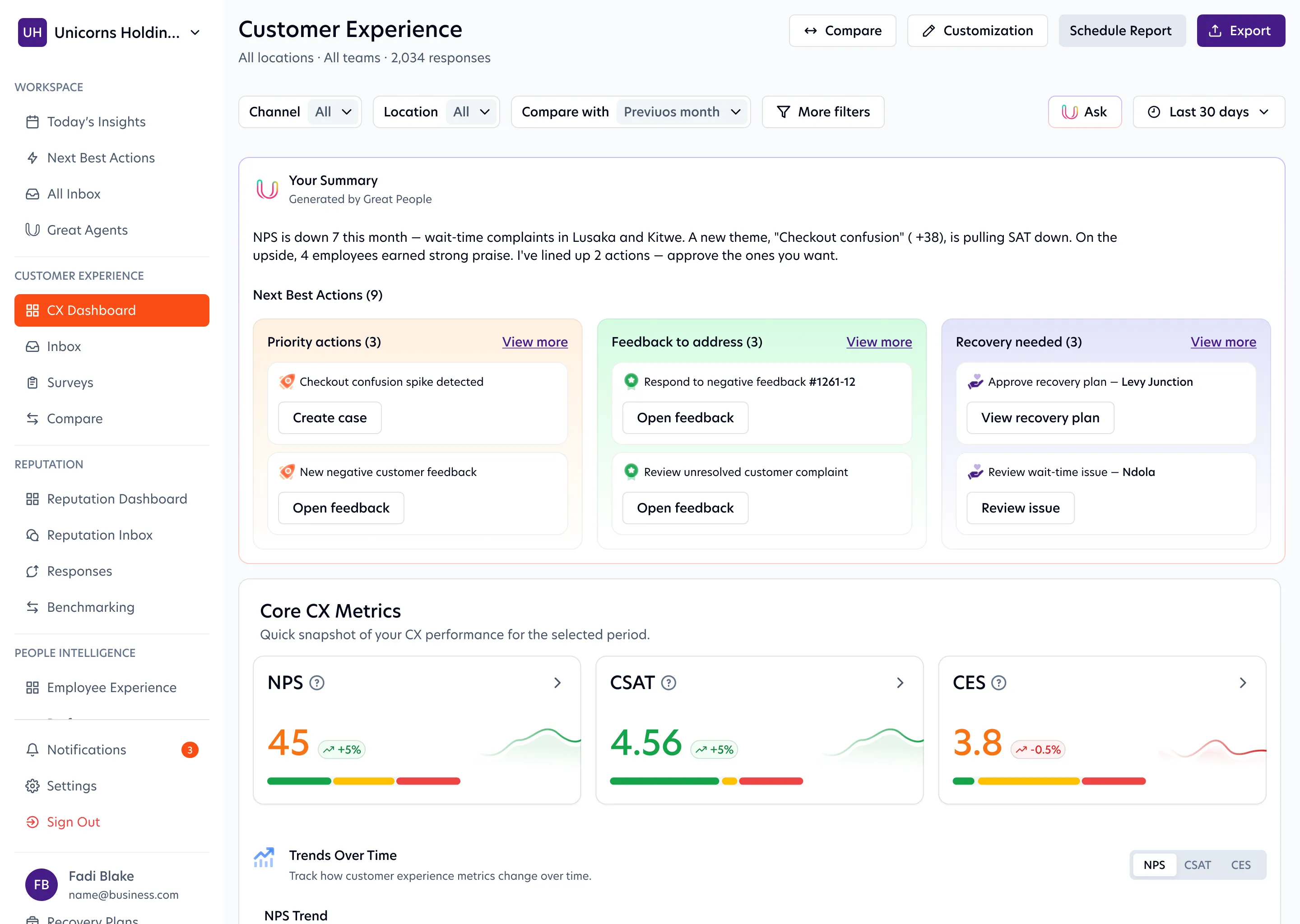Image resolution: width=1300 pixels, height=924 pixels.
Task: Switch trends to the CSAT tab
Action: [x=1197, y=865]
